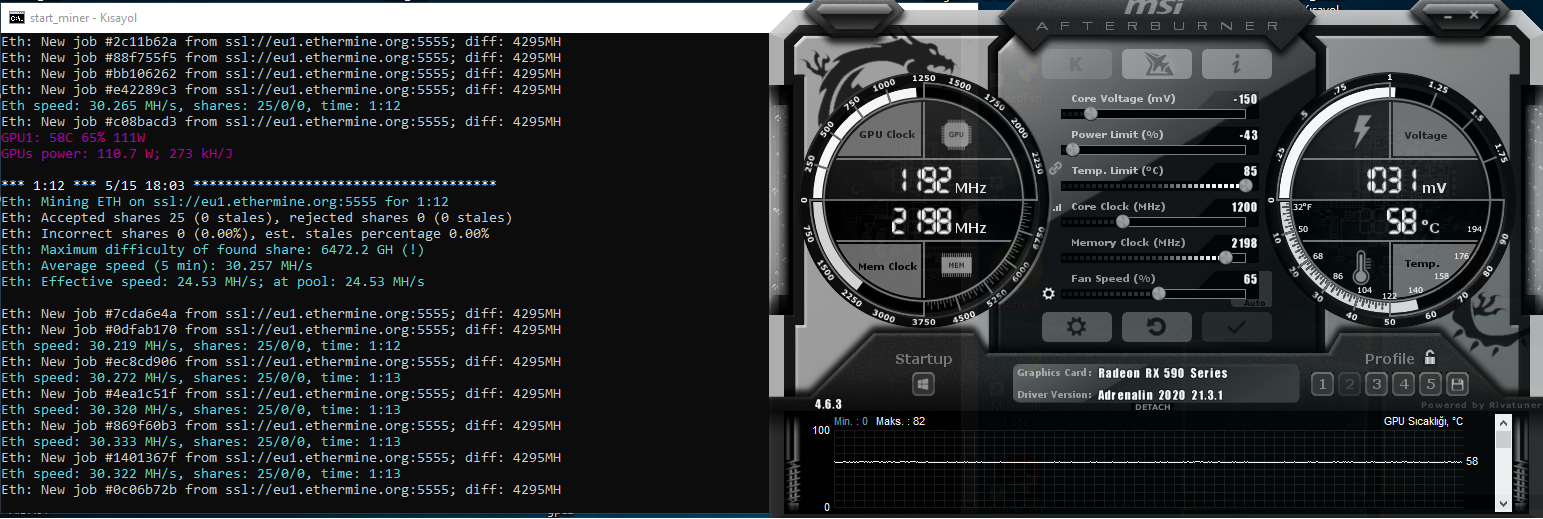The image size is (1543, 519).
Task: Click the Memory Clock value 2198
Action: [1244, 243]
